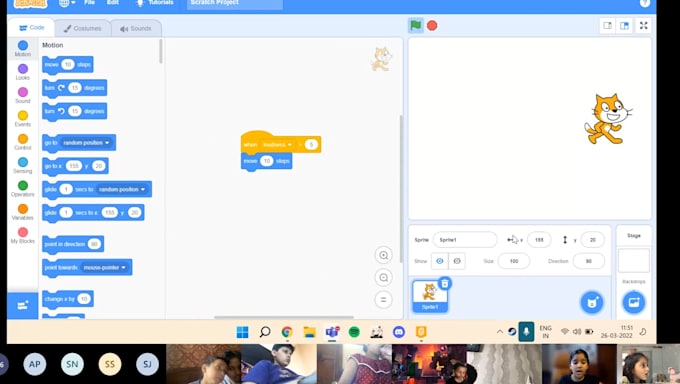680x384 pixels.
Task: Delete Sprite1 with trash icon
Action: pos(445,283)
